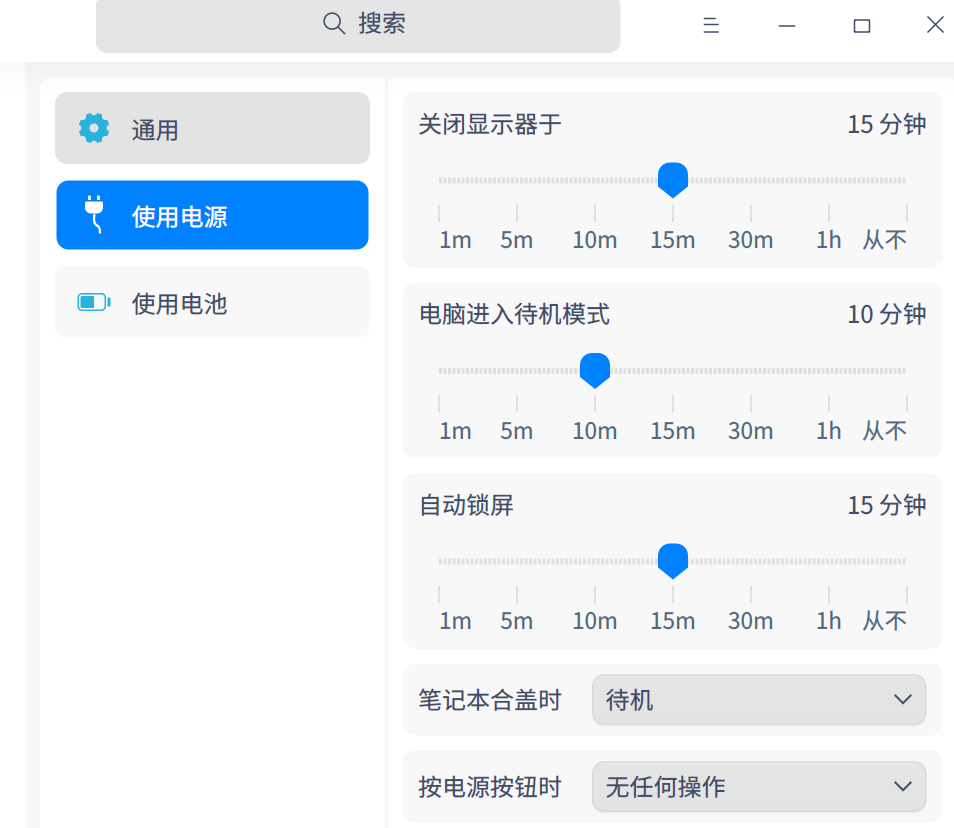Click 1h mark under 自动锁屏

(829, 621)
